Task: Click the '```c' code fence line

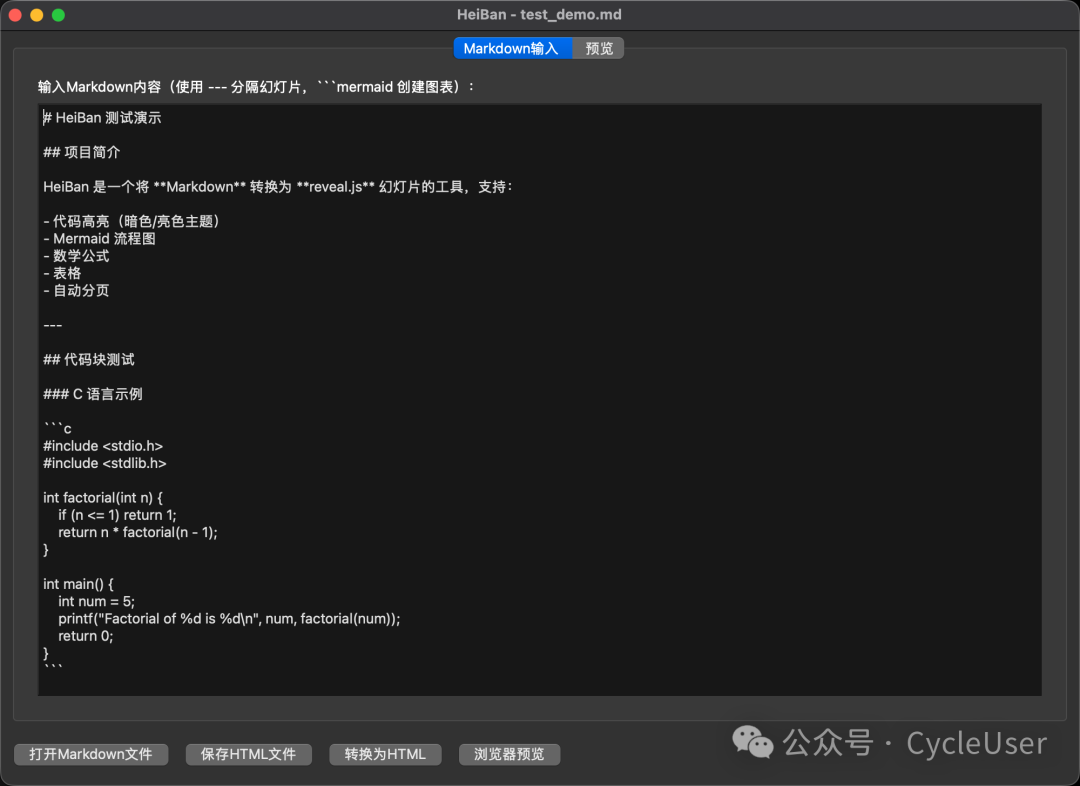Action: click(57, 428)
